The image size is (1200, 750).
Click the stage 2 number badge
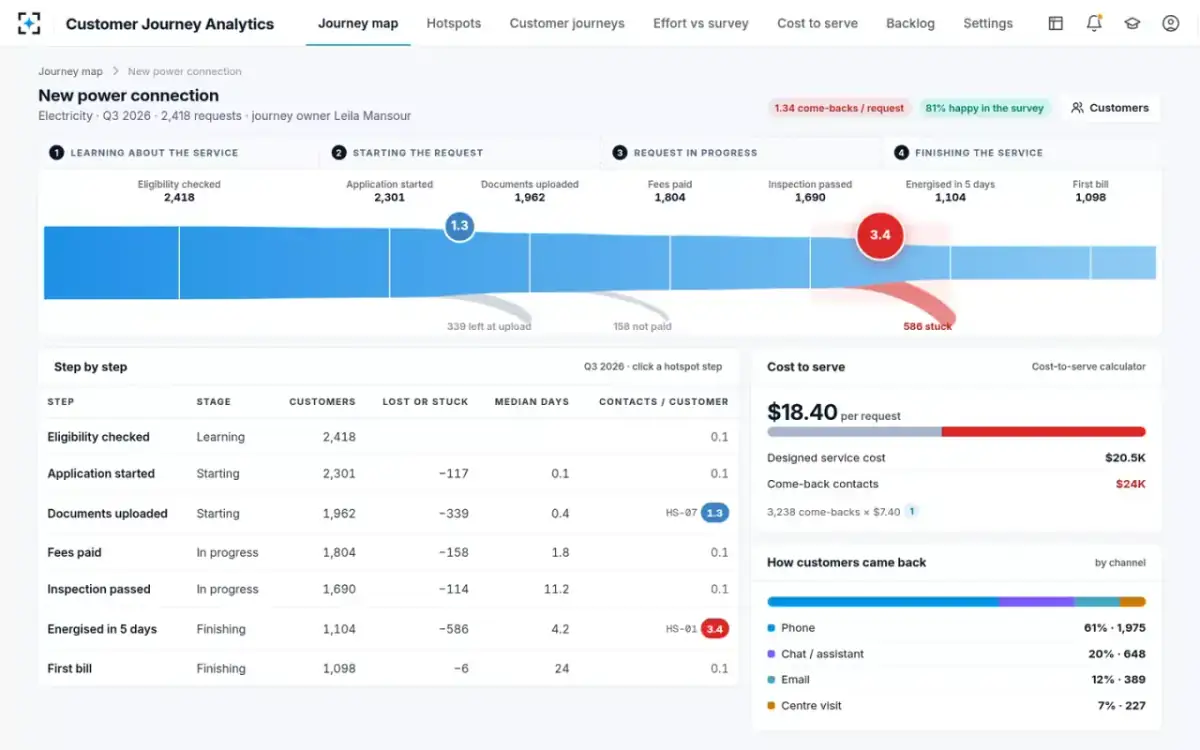339,153
